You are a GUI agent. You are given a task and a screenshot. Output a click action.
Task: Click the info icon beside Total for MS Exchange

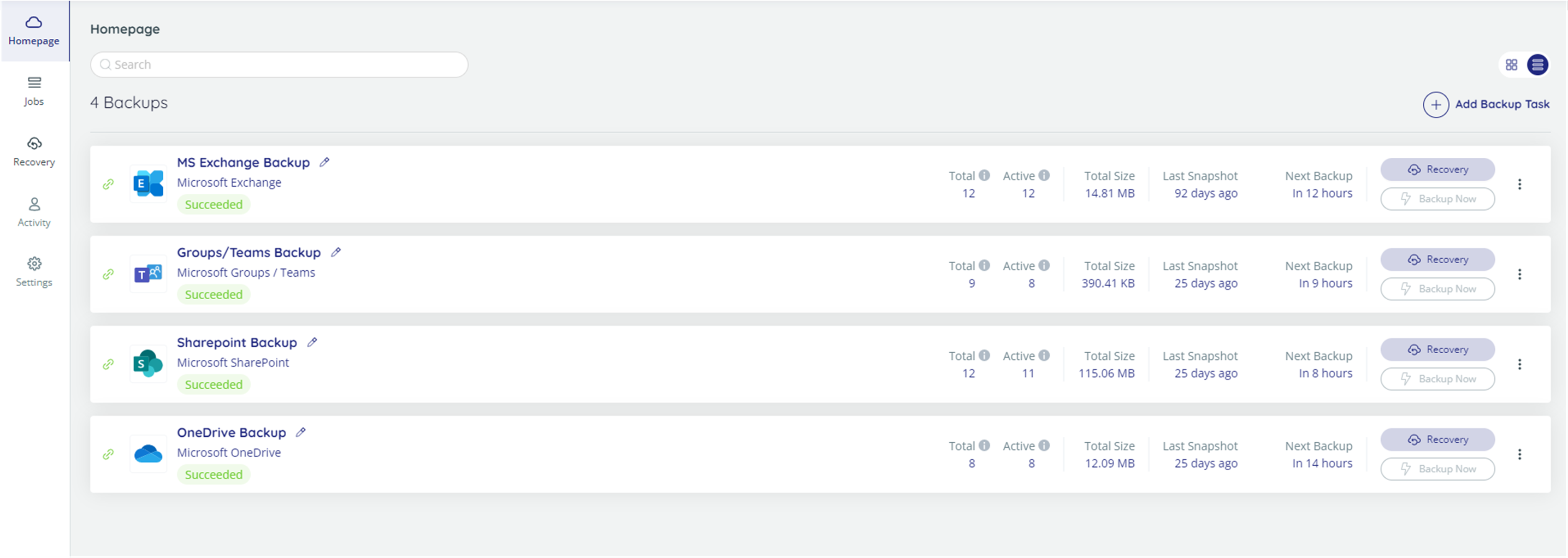click(x=984, y=175)
